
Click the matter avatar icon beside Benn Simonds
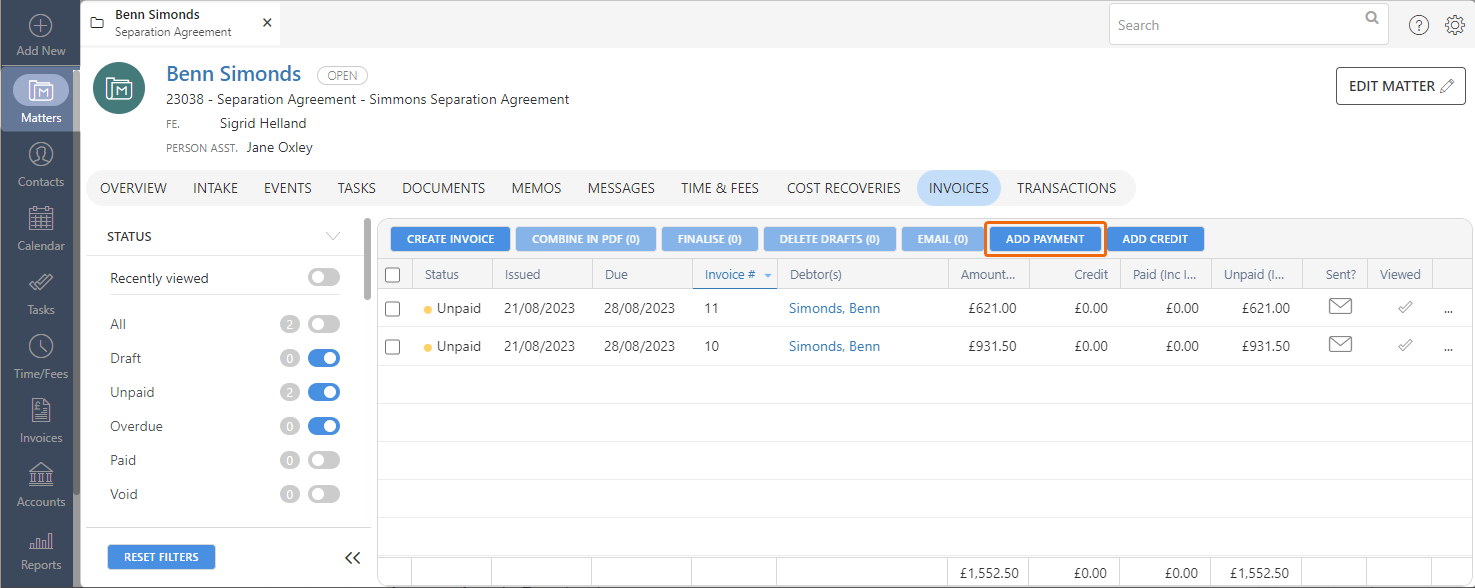[119, 88]
